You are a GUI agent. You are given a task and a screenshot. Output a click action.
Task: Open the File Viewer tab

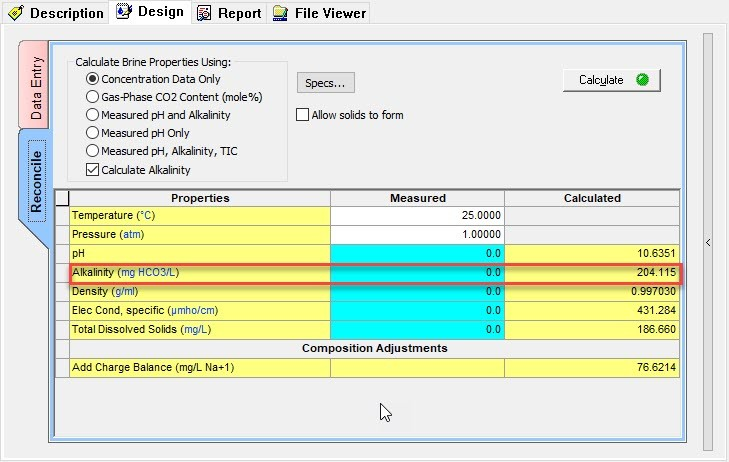tap(319, 13)
